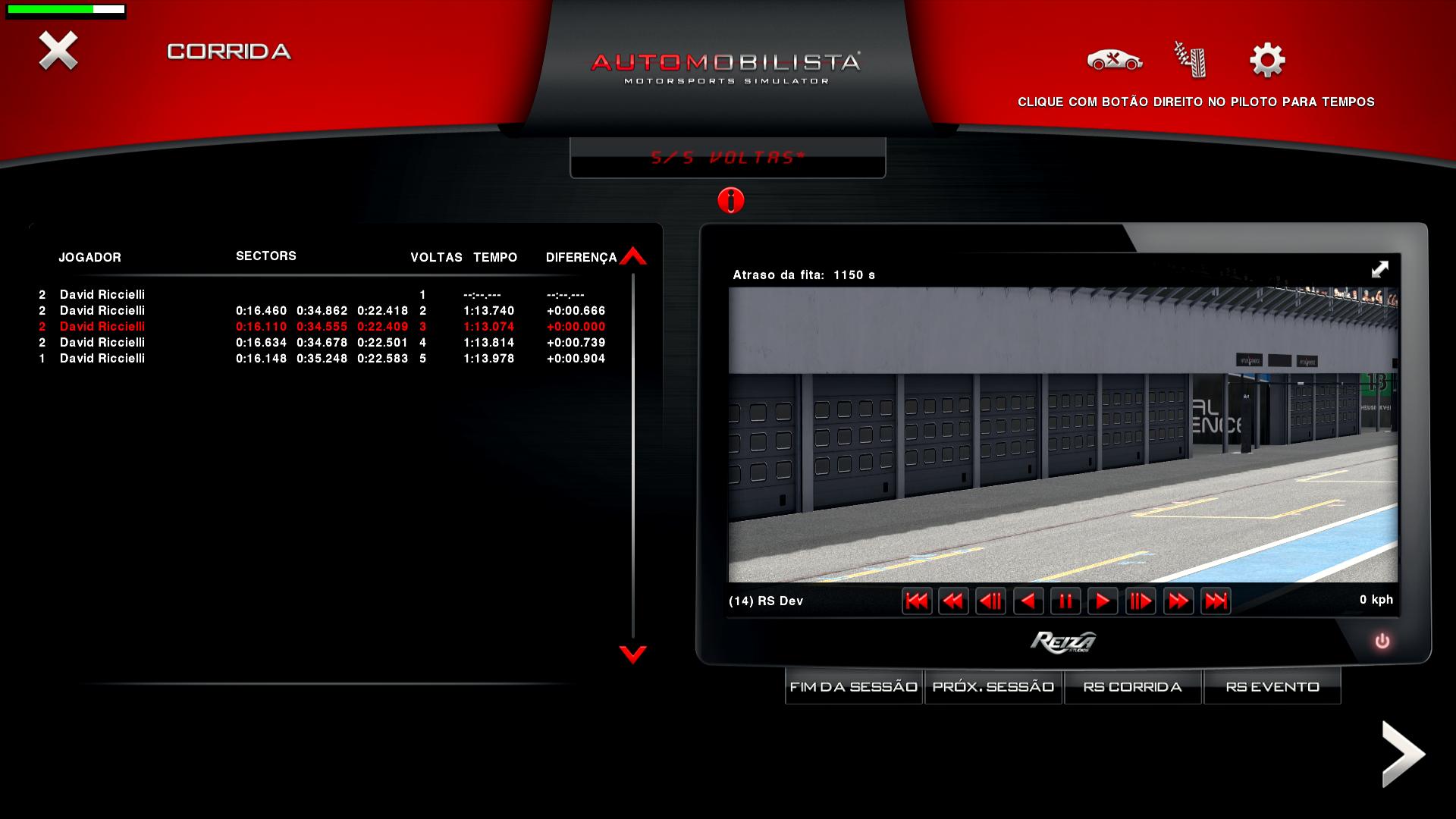Open settings gear icon
This screenshot has height=819, width=1456.
1267,60
